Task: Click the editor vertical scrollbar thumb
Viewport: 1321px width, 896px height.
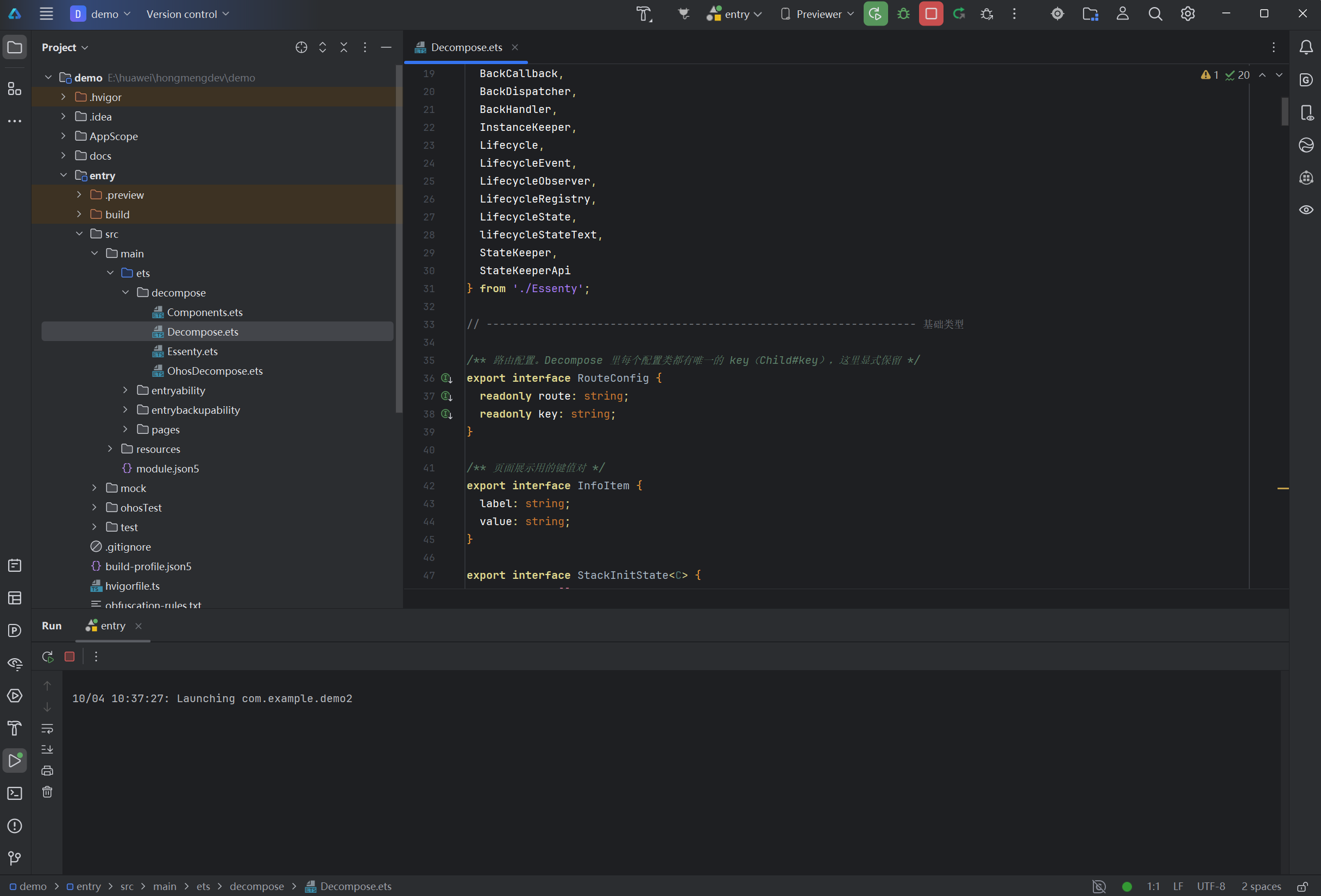Action: [x=1284, y=111]
